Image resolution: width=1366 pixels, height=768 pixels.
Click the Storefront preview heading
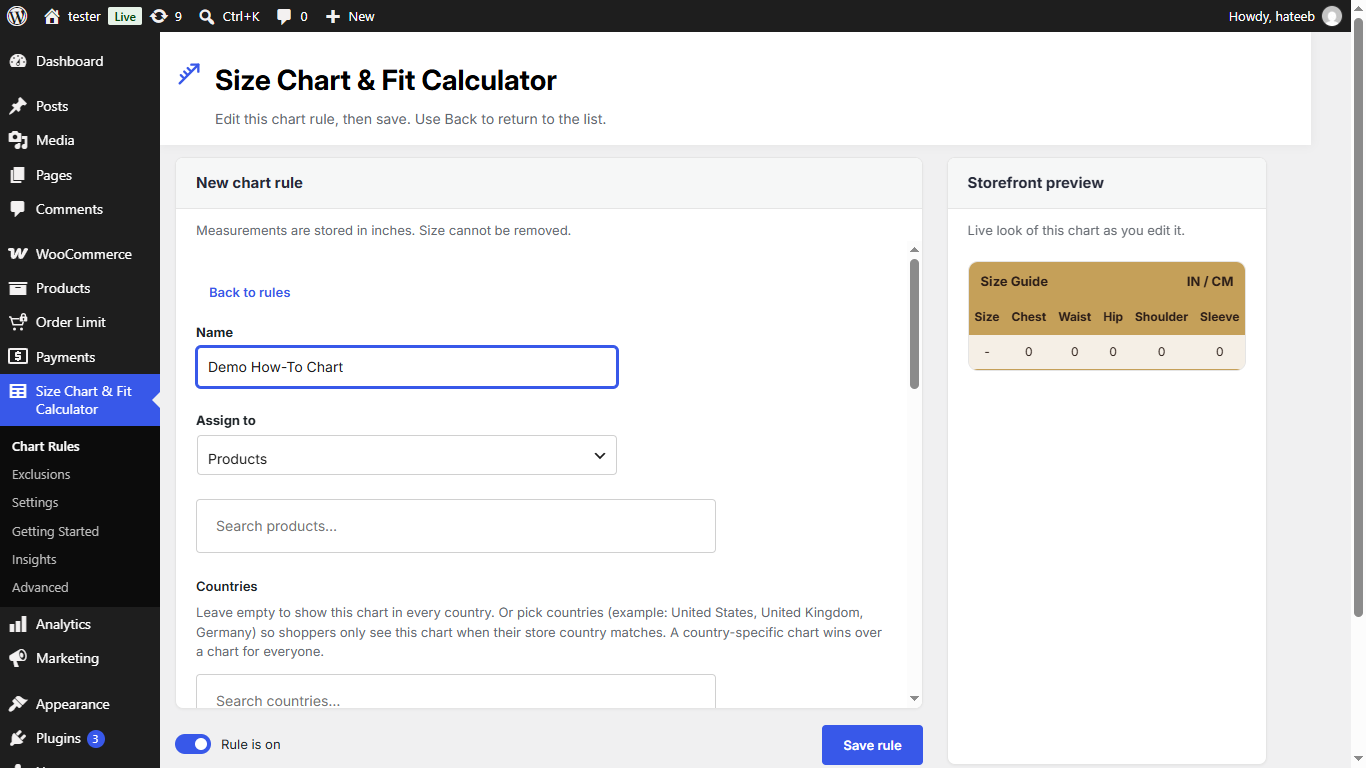click(1035, 183)
